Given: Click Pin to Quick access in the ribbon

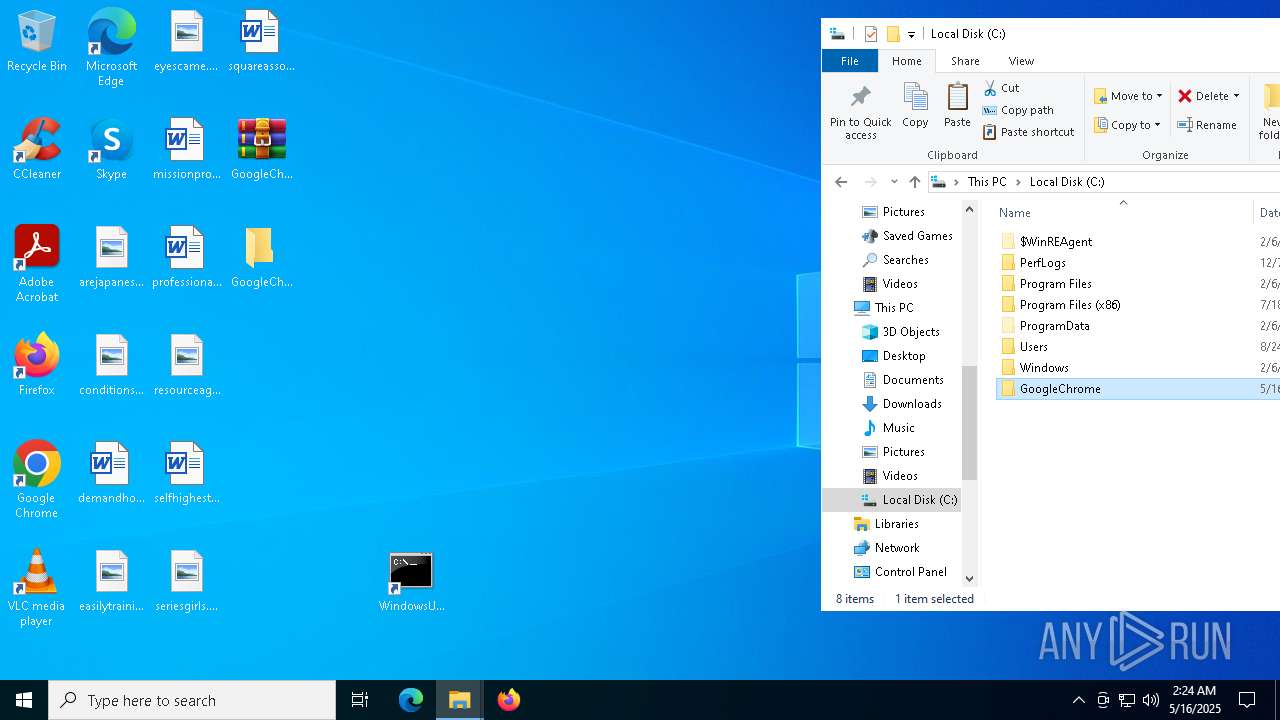Looking at the screenshot, I should pyautogui.click(x=860, y=111).
